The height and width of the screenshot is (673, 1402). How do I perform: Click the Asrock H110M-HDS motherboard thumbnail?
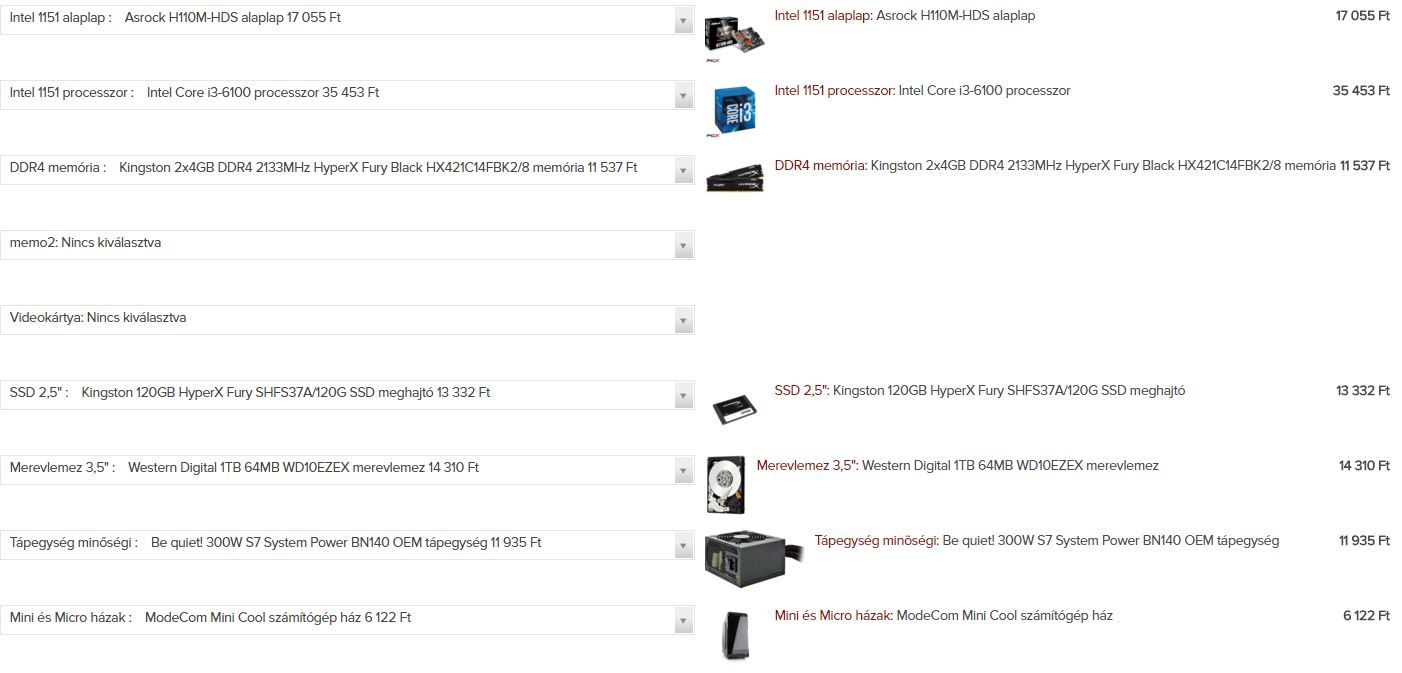734,35
